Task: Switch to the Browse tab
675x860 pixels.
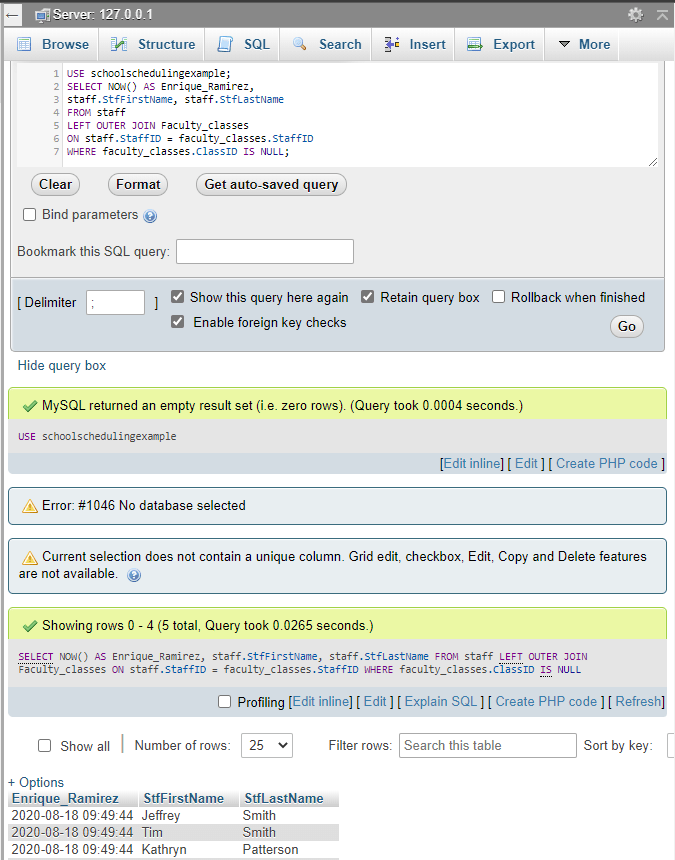Action: (53, 44)
